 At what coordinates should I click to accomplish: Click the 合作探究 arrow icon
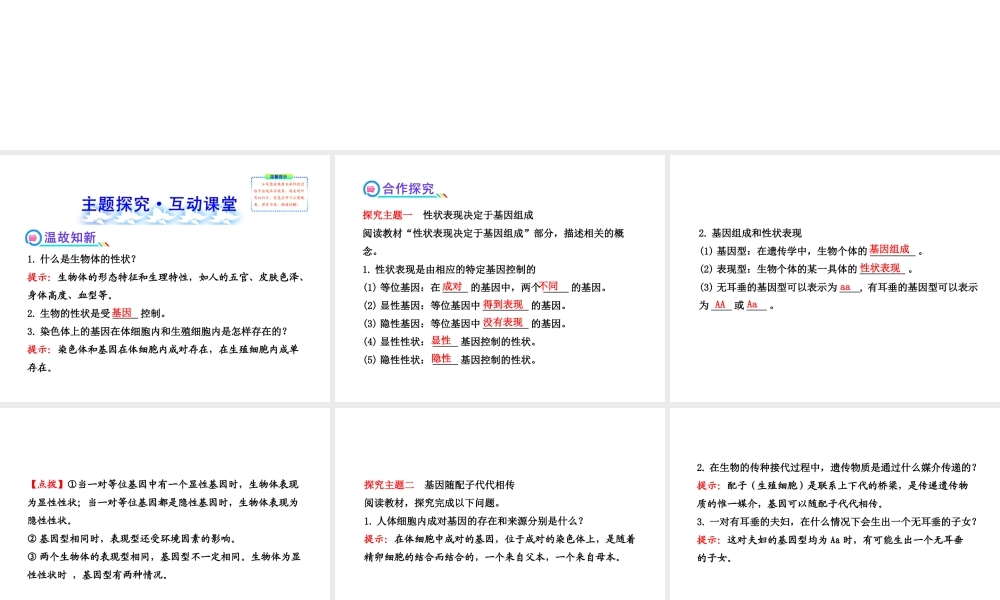[371, 189]
